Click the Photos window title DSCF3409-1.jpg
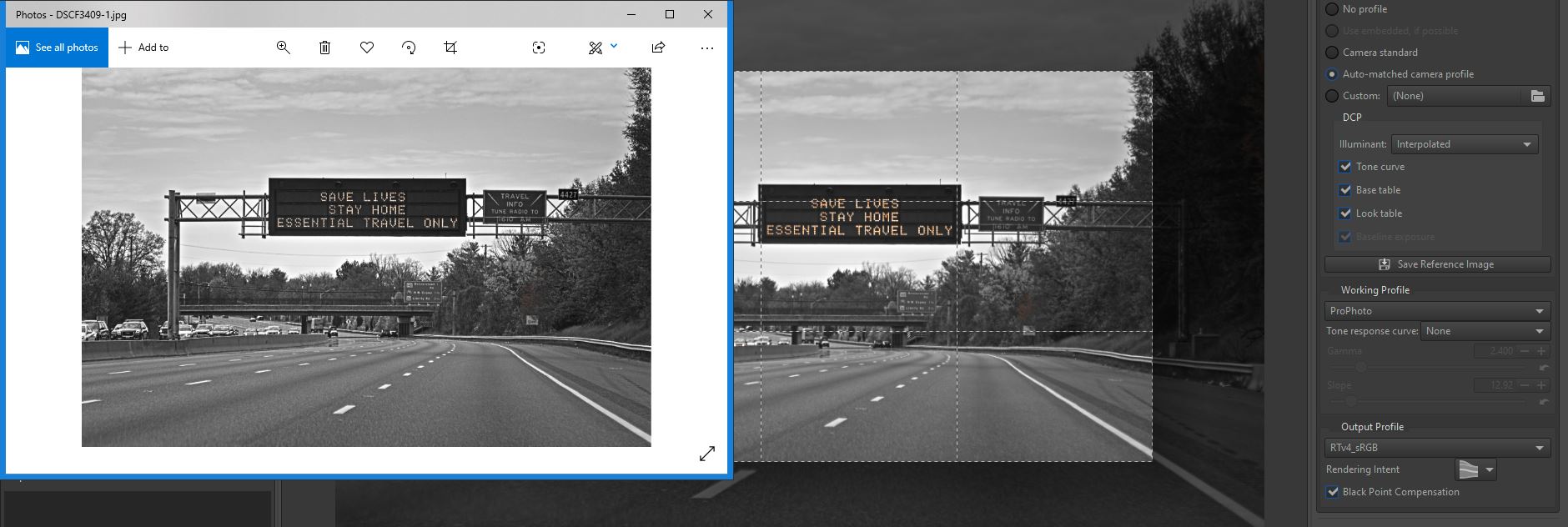 tap(71, 15)
